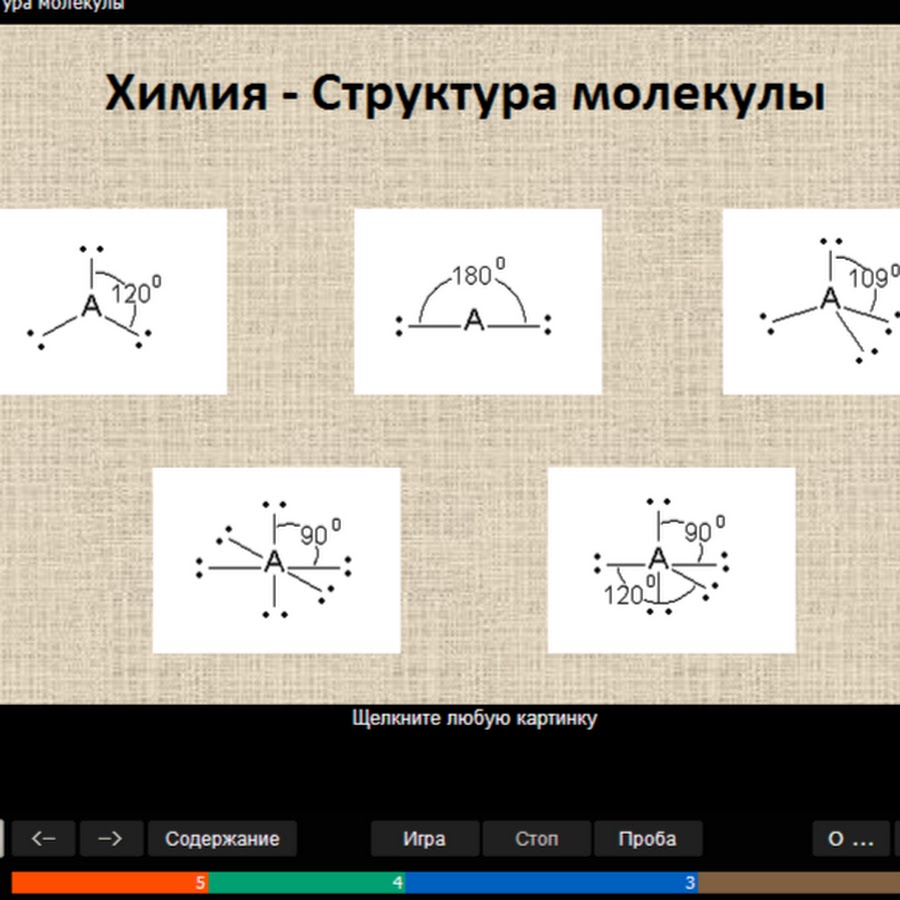Pick the 90° octahedral molecule picture

[x=276, y=560]
